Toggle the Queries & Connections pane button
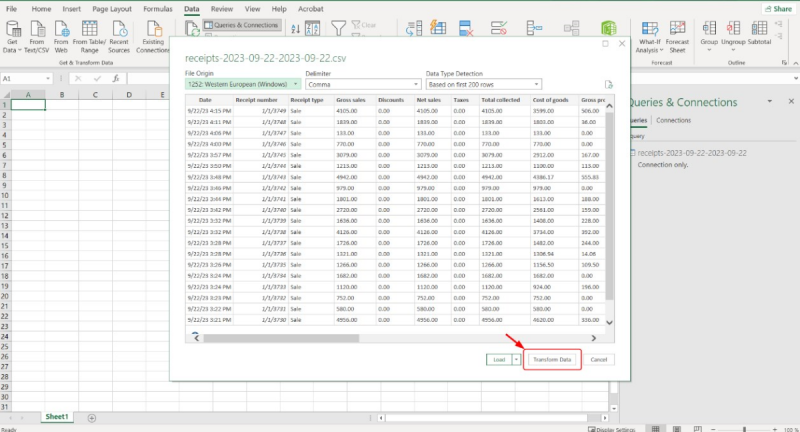 point(240,25)
